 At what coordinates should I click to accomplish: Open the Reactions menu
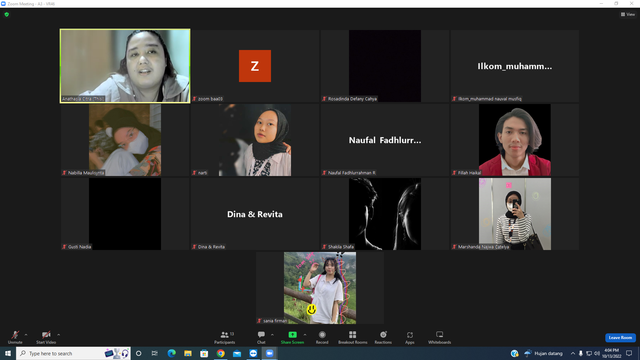coord(383,337)
